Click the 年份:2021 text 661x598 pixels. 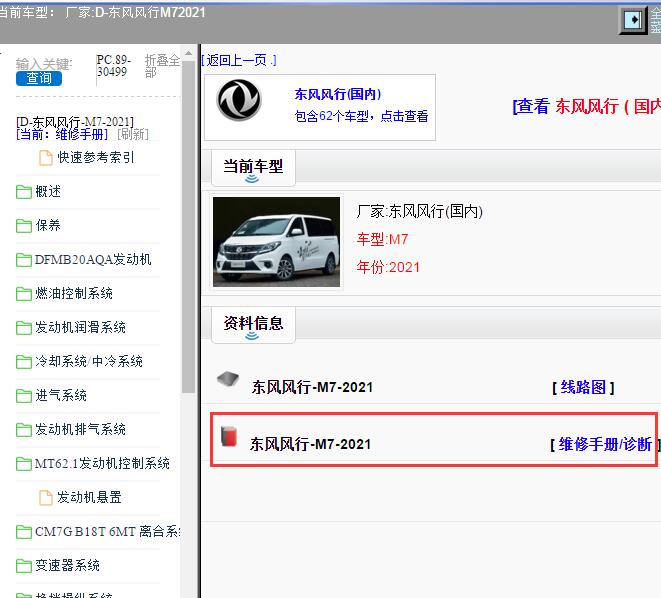[388, 267]
